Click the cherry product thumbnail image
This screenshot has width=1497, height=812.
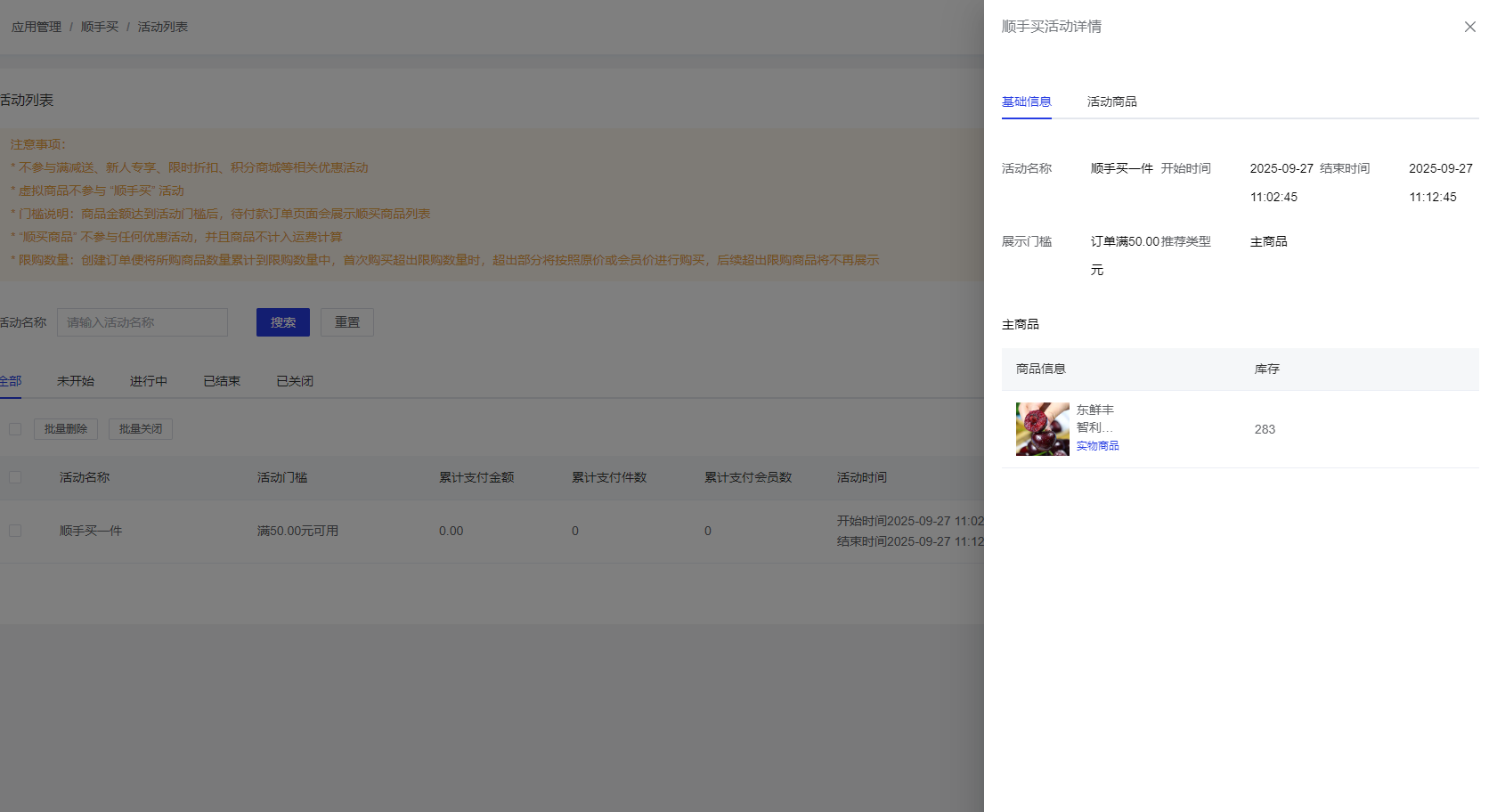(1042, 429)
